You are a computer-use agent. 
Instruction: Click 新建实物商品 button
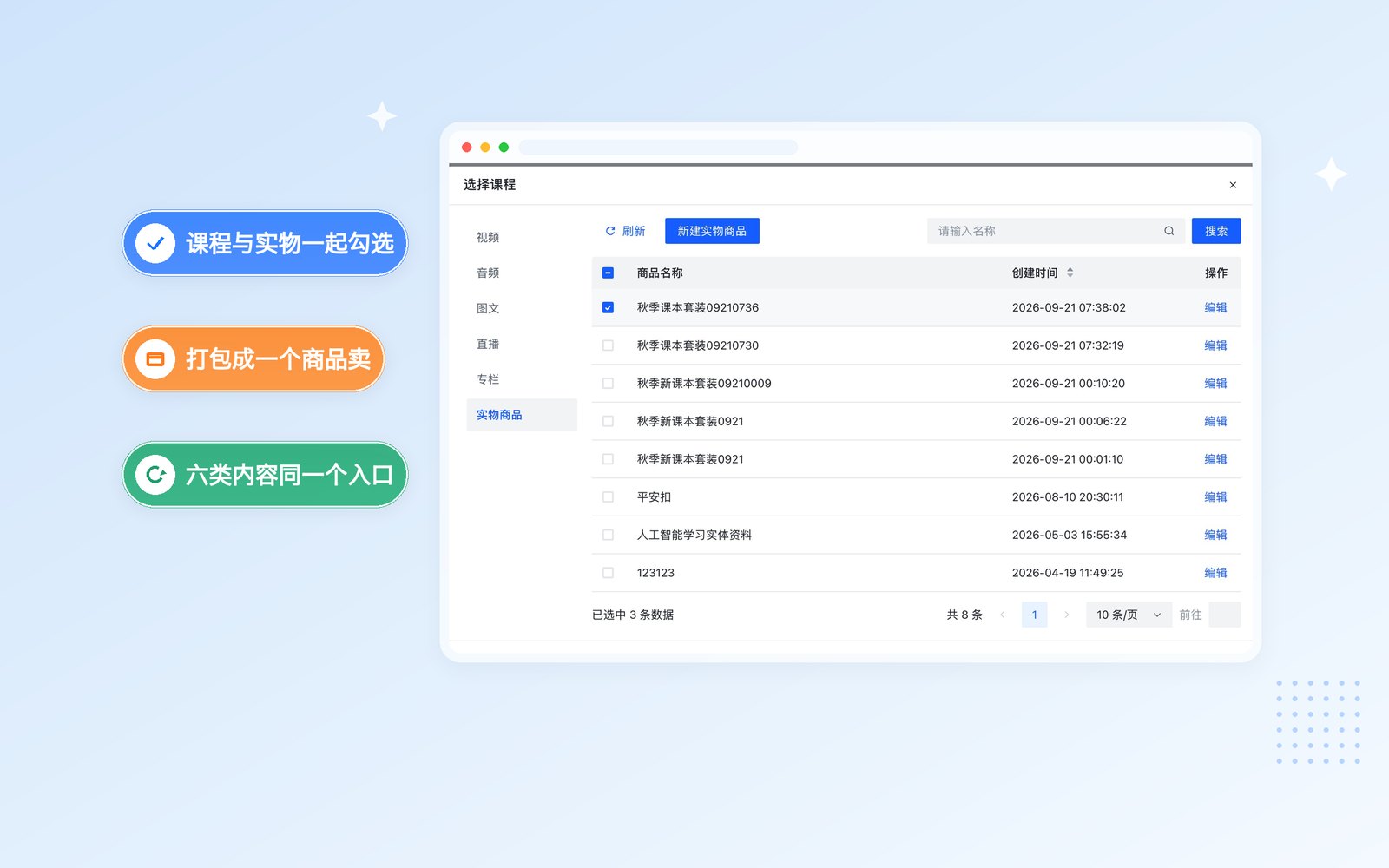712,231
